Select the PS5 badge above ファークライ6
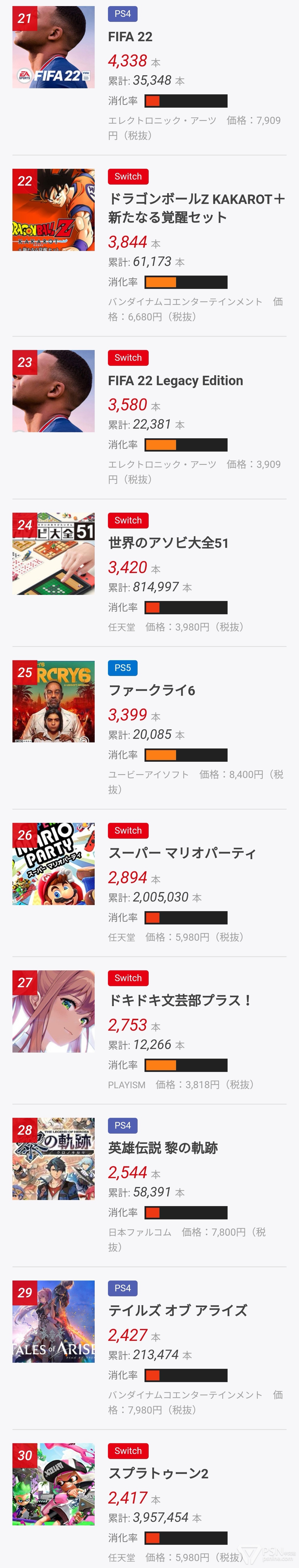 122,668
